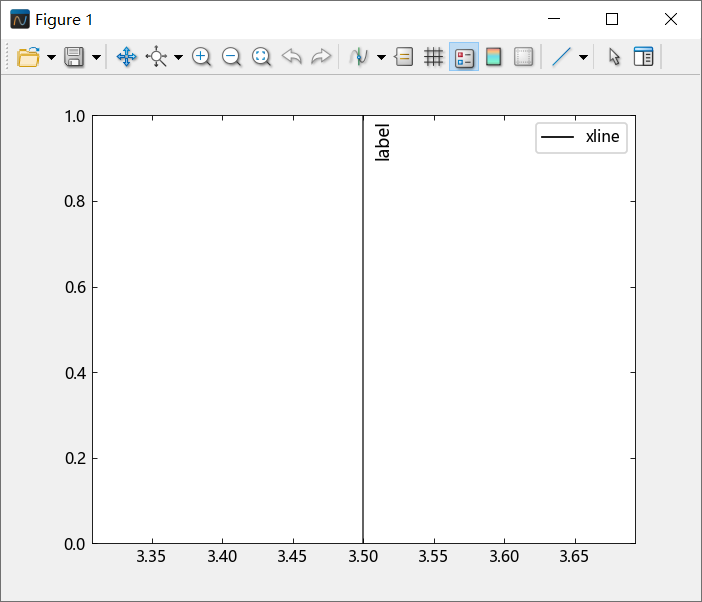Toggle the legend visibility button
The image size is (702, 602).
click(x=464, y=57)
